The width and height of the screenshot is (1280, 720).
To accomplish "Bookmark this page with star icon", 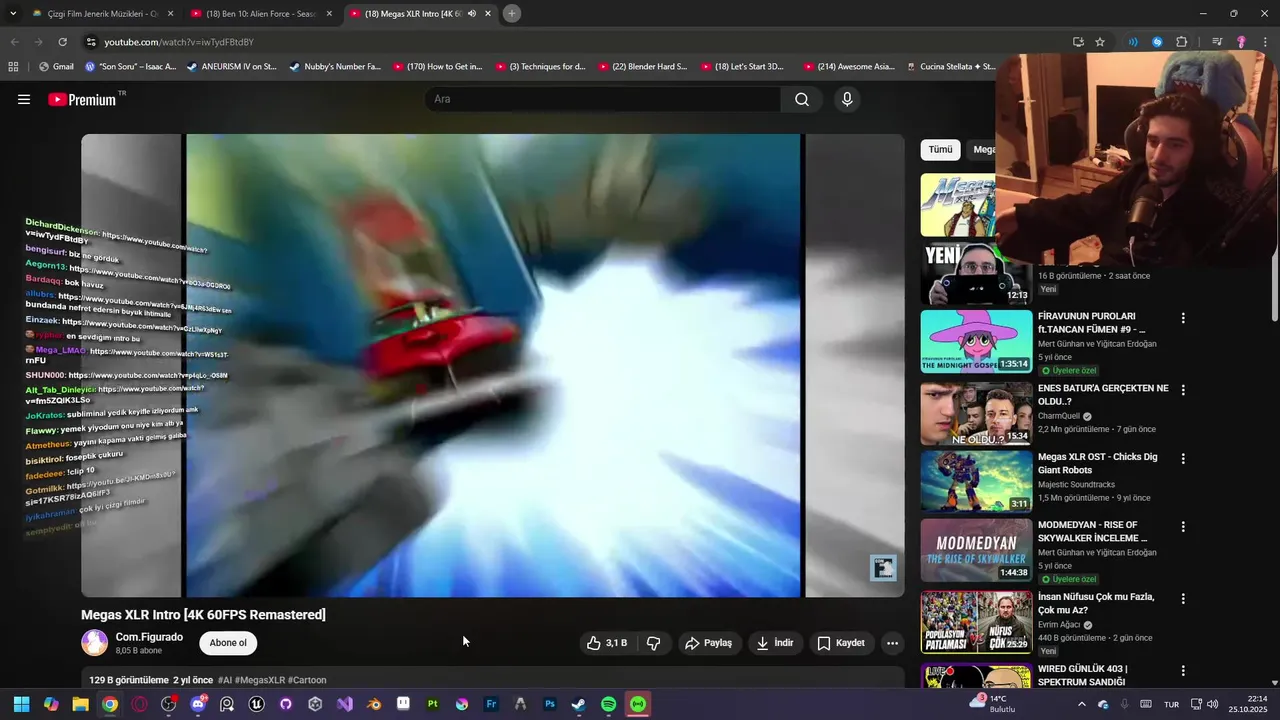I will [1100, 42].
